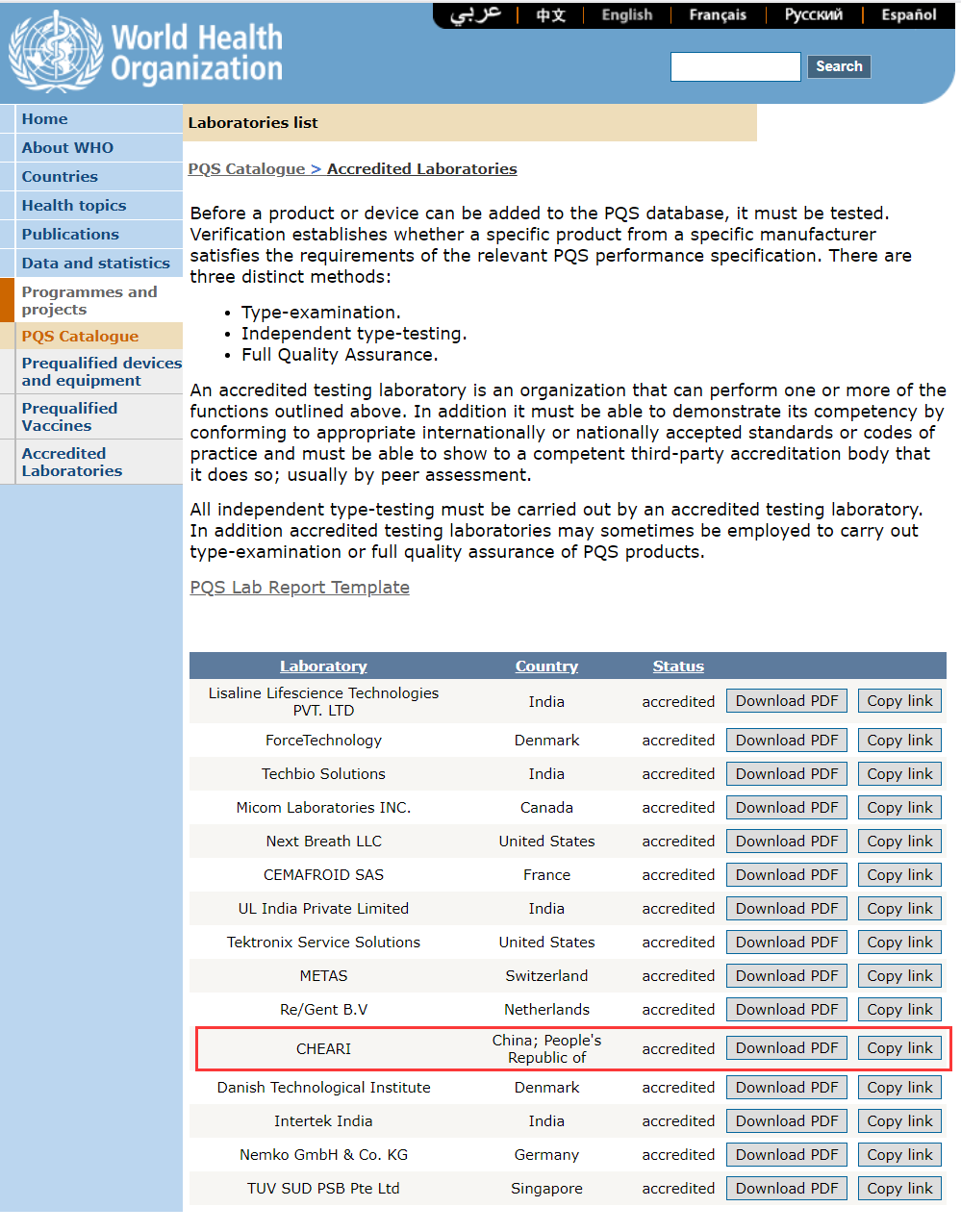The width and height of the screenshot is (961, 1232).
Task: Switch language to Français
Action: click(718, 15)
